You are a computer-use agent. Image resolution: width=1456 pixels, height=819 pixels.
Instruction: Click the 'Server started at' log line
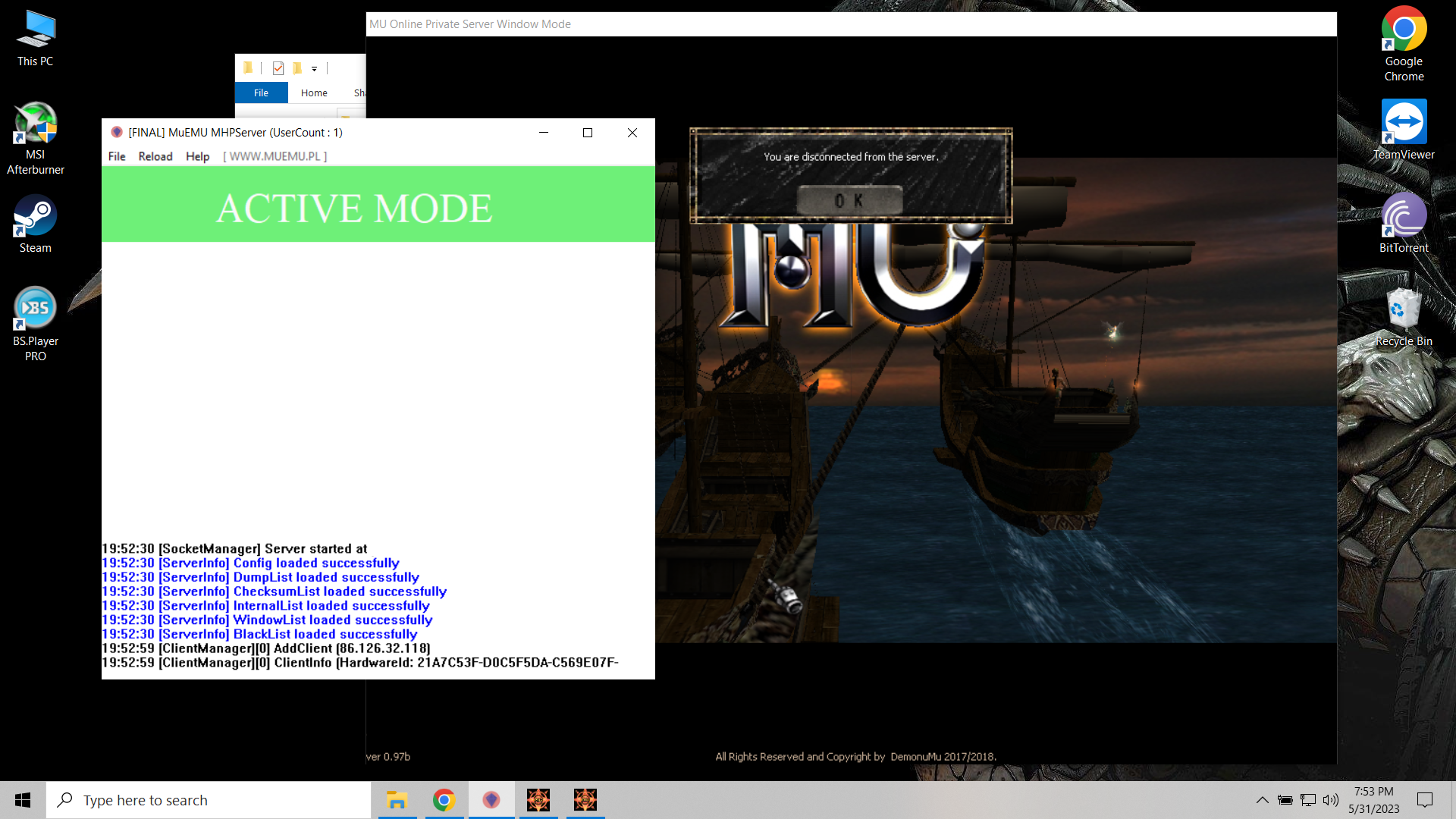pos(234,548)
